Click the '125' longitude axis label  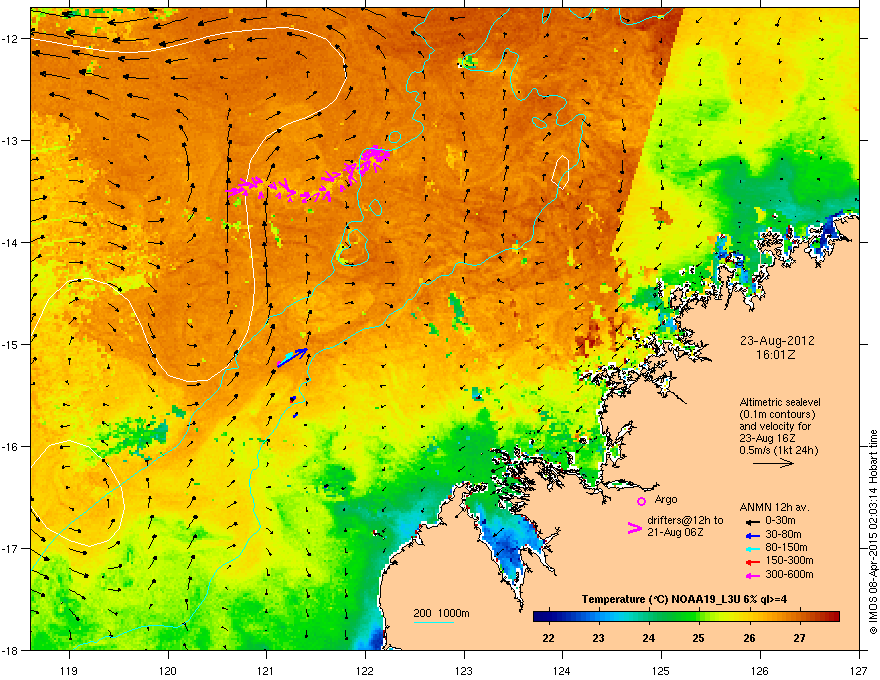[661, 670]
